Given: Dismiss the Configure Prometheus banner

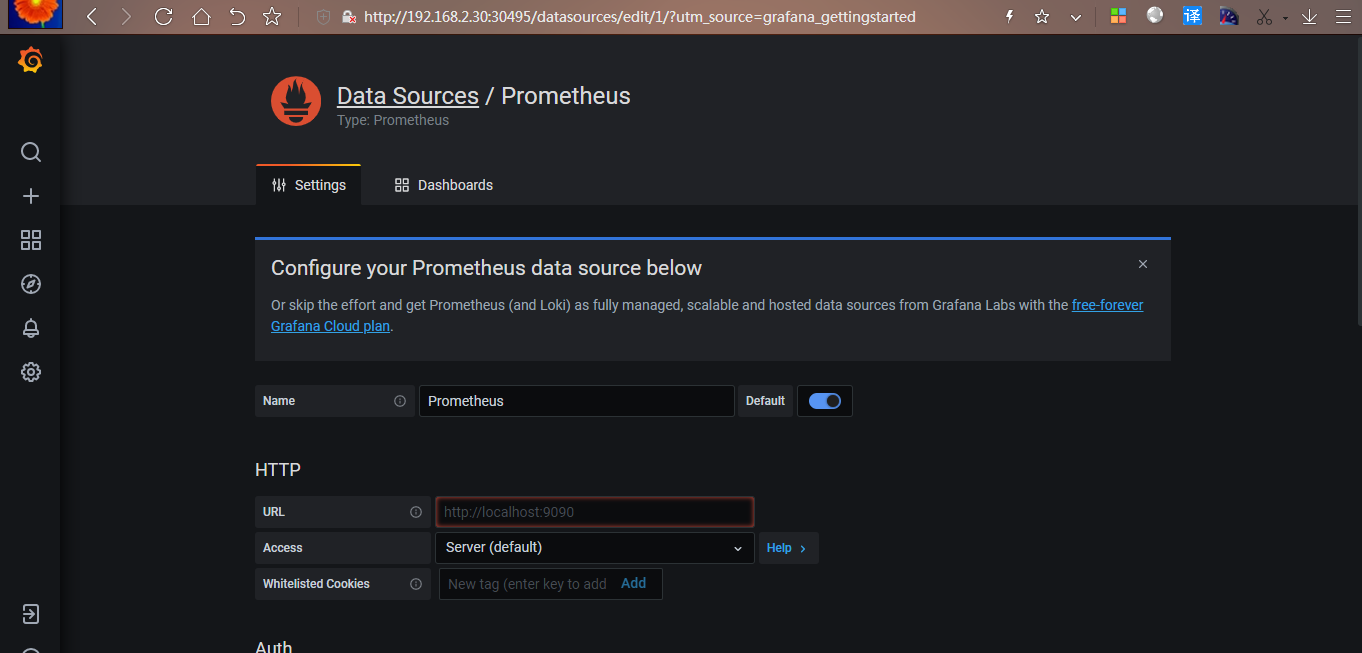Looking at the screenshot, I should pyautogui.click(x=1143, y=264).
